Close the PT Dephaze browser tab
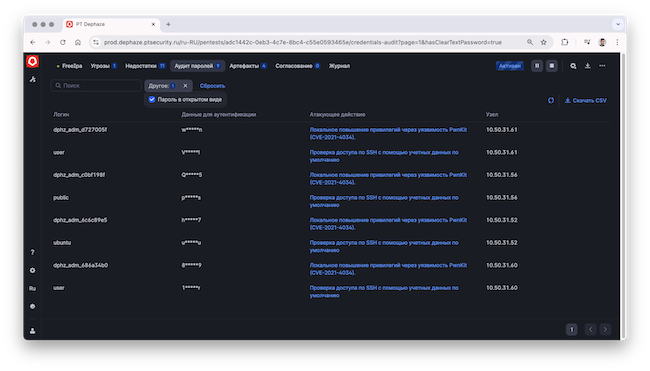Viewport: 650px width, 371px height. (153, 24)
